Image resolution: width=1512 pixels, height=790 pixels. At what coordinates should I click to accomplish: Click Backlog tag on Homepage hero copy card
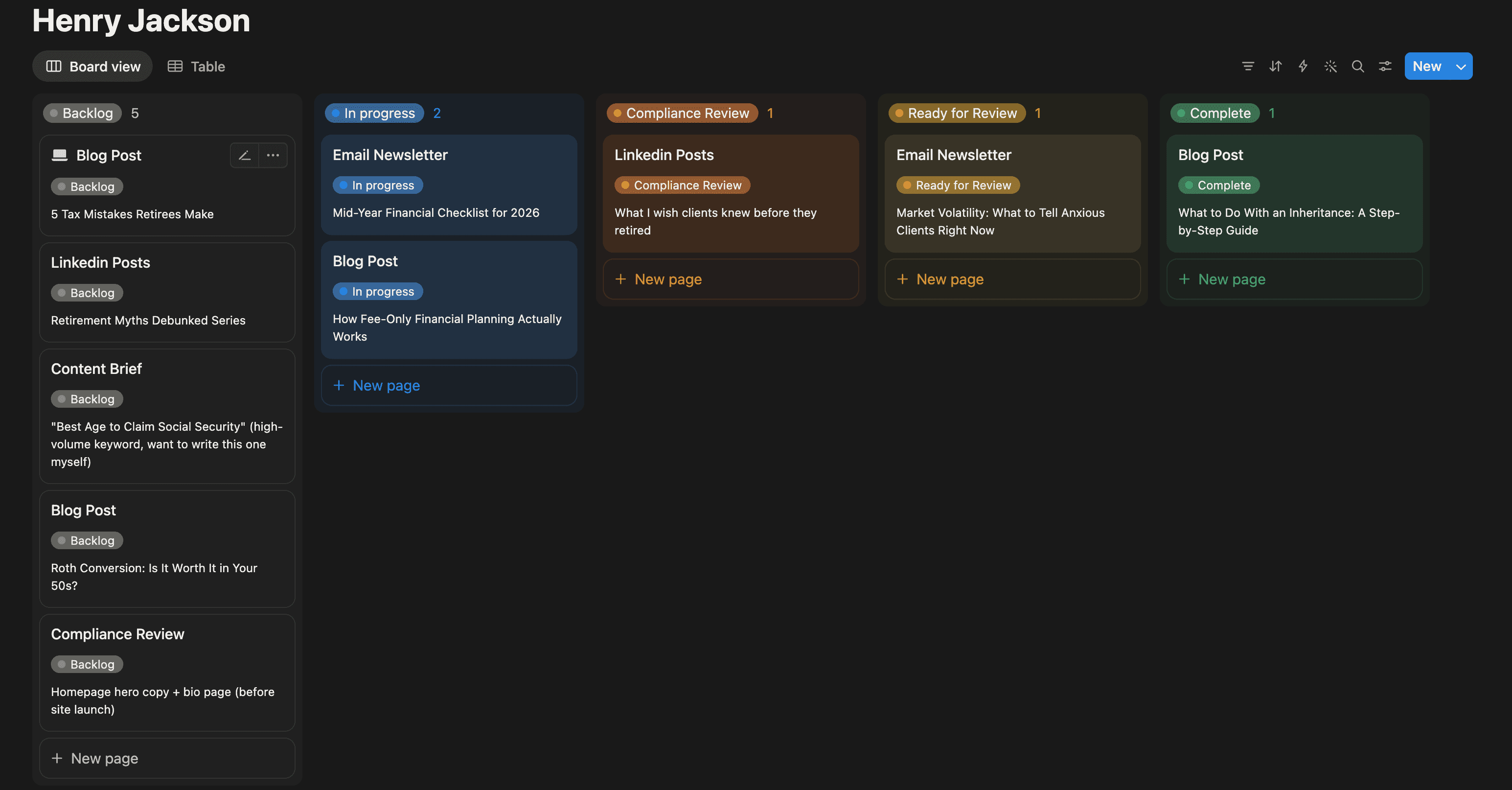point(87,664)
